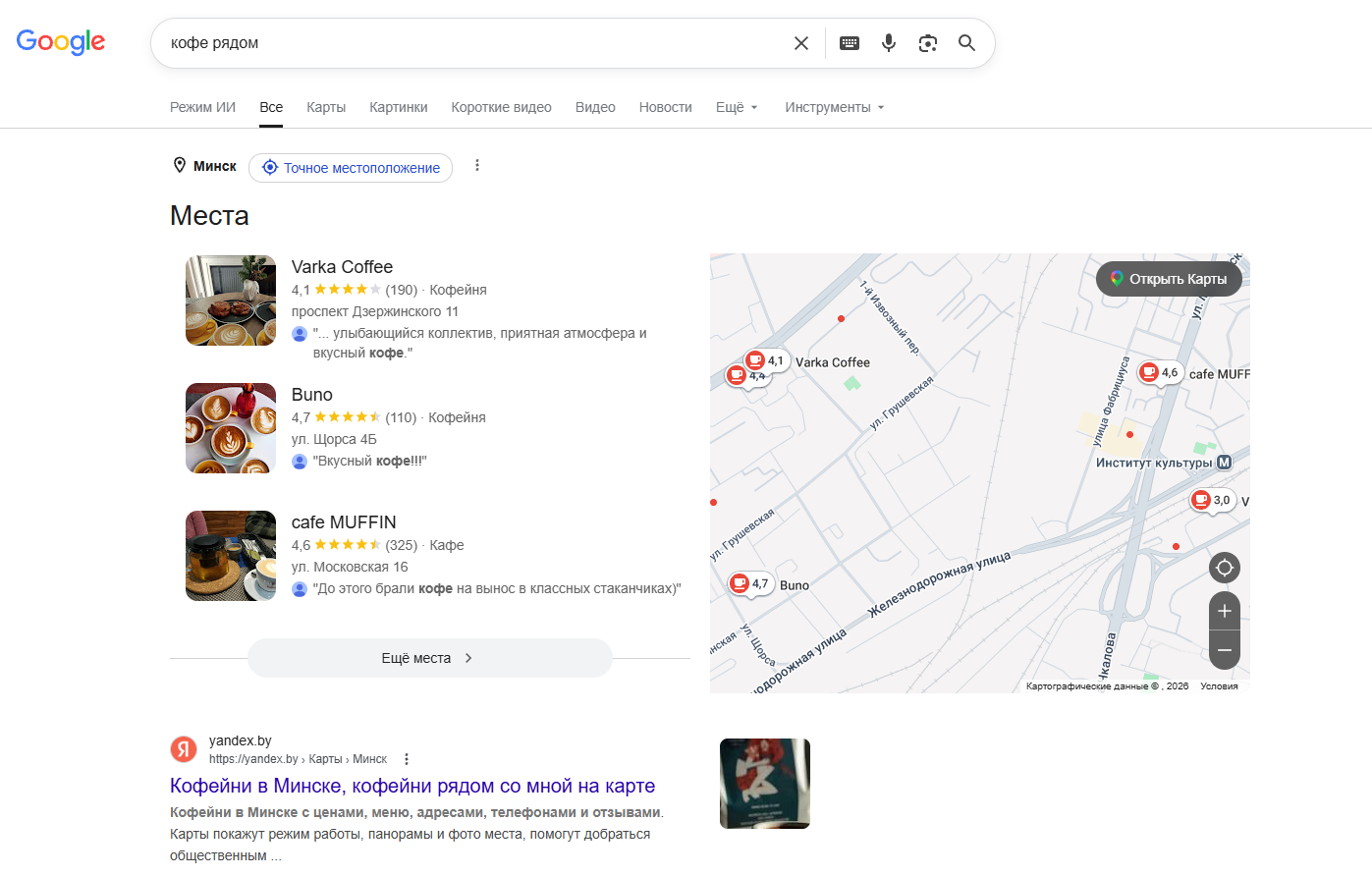Viewport: 1372px width, 876px height.
Task: Open the Buno place listing
Action: pos(312,395)
